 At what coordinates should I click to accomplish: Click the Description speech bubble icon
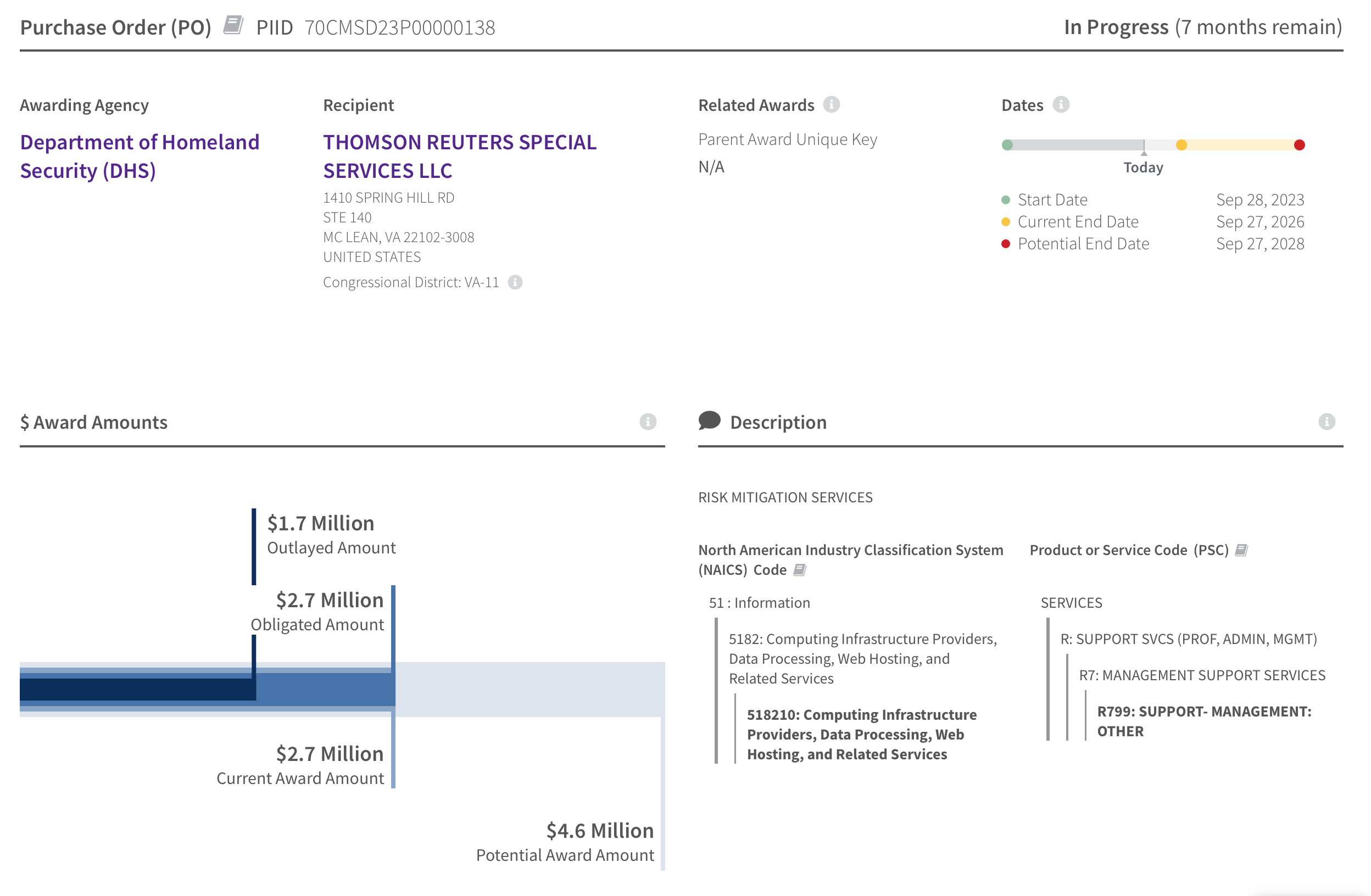[709, 421]
